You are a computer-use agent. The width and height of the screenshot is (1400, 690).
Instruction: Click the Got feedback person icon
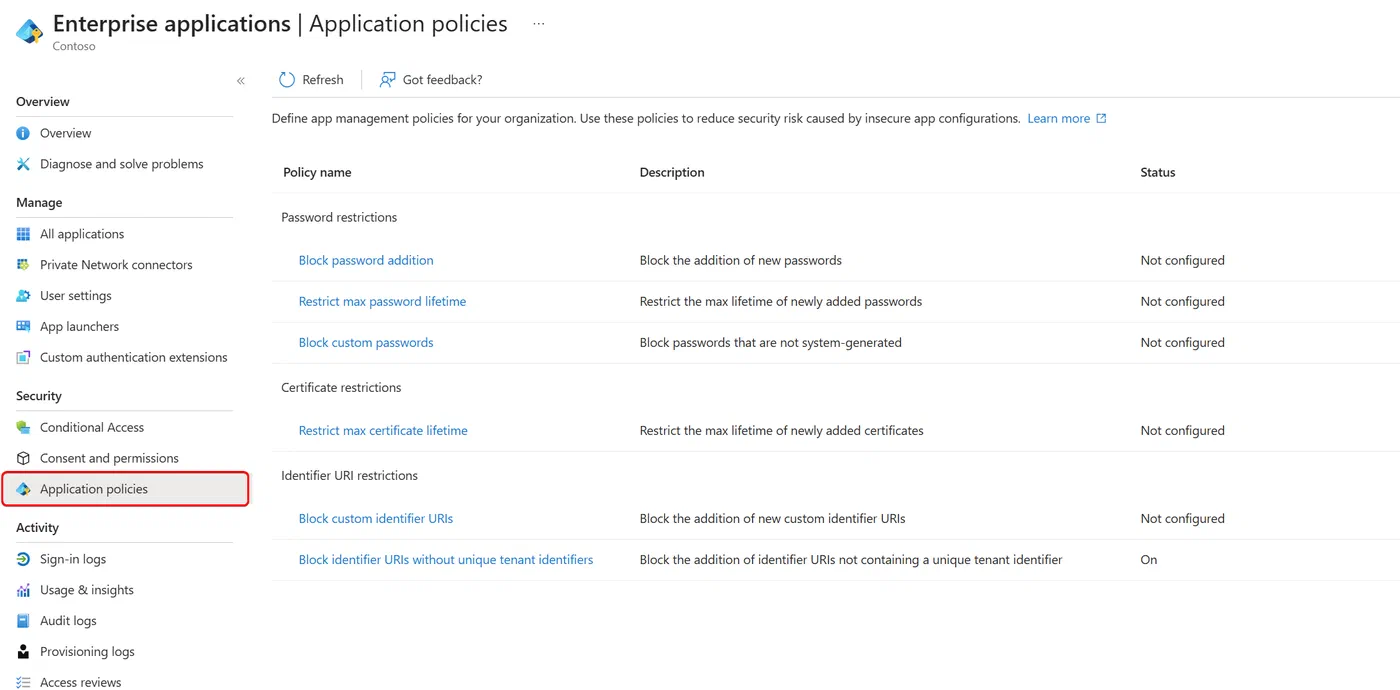pyautogui.click(x=387, y=80)
